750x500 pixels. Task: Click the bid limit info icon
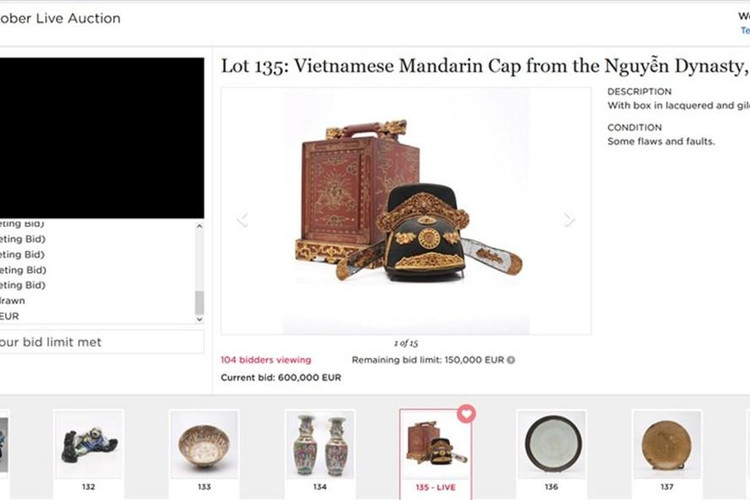point(511,360)
